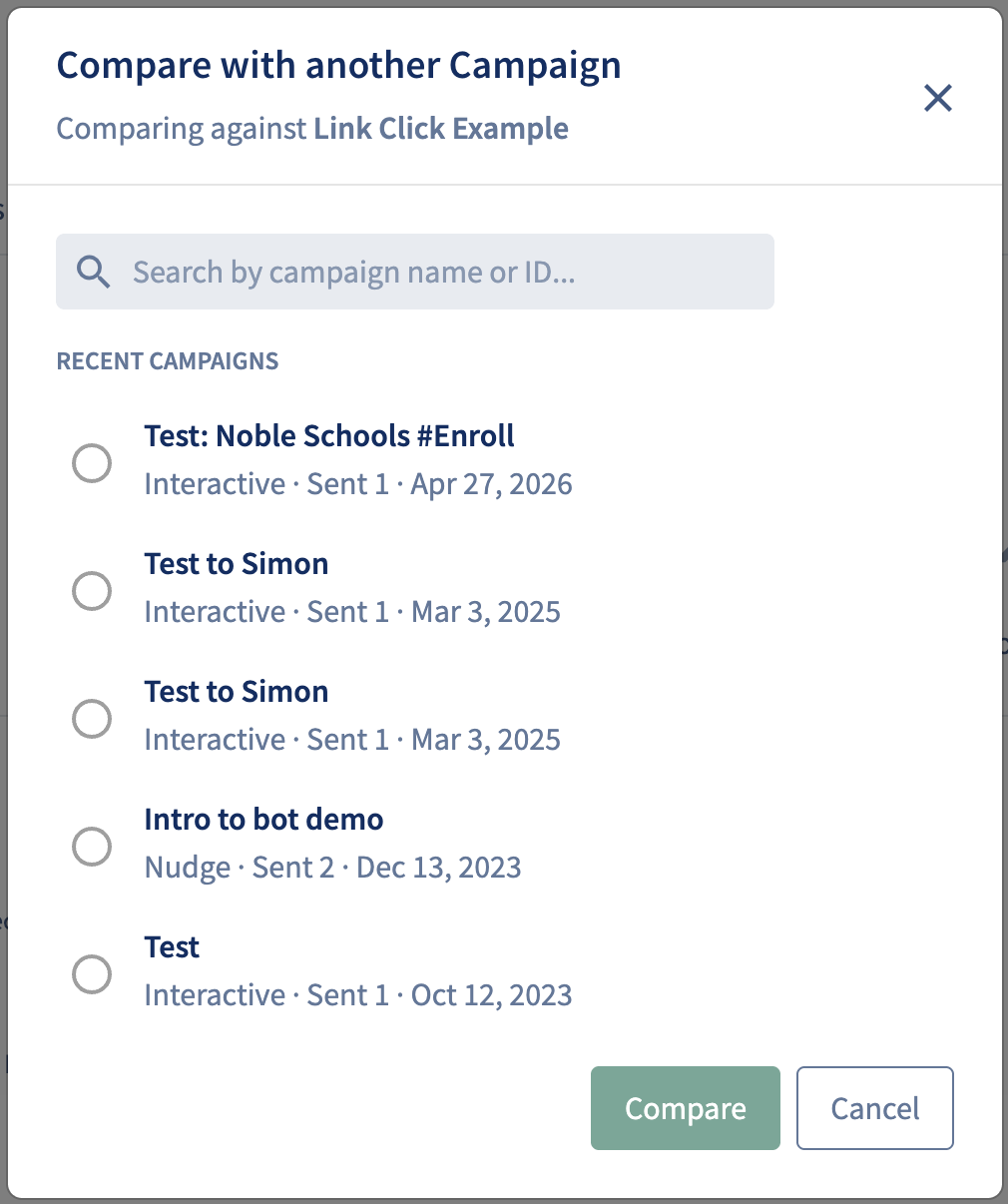The height and width of the screenshot is (1204, 1008).
Task: Click the Oct 12, 2023 campaign details line
Action: click(358, 995)
